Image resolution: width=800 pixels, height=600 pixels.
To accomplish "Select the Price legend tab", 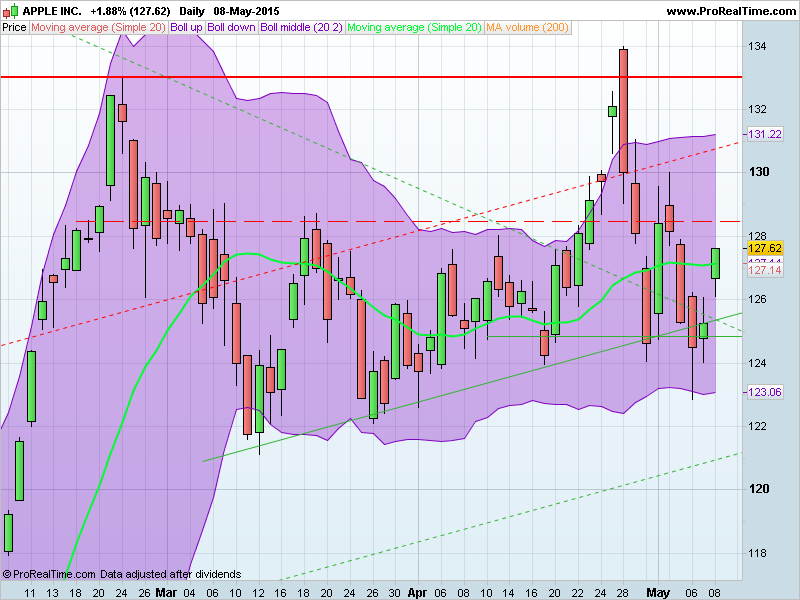I will click(x=14, y=28).
